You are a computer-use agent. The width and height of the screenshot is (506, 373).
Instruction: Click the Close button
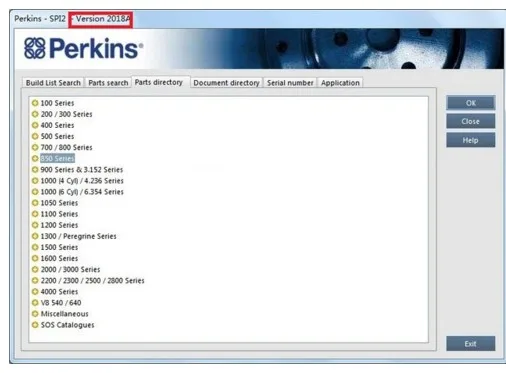pyautogui.click(x=471, y=121)
